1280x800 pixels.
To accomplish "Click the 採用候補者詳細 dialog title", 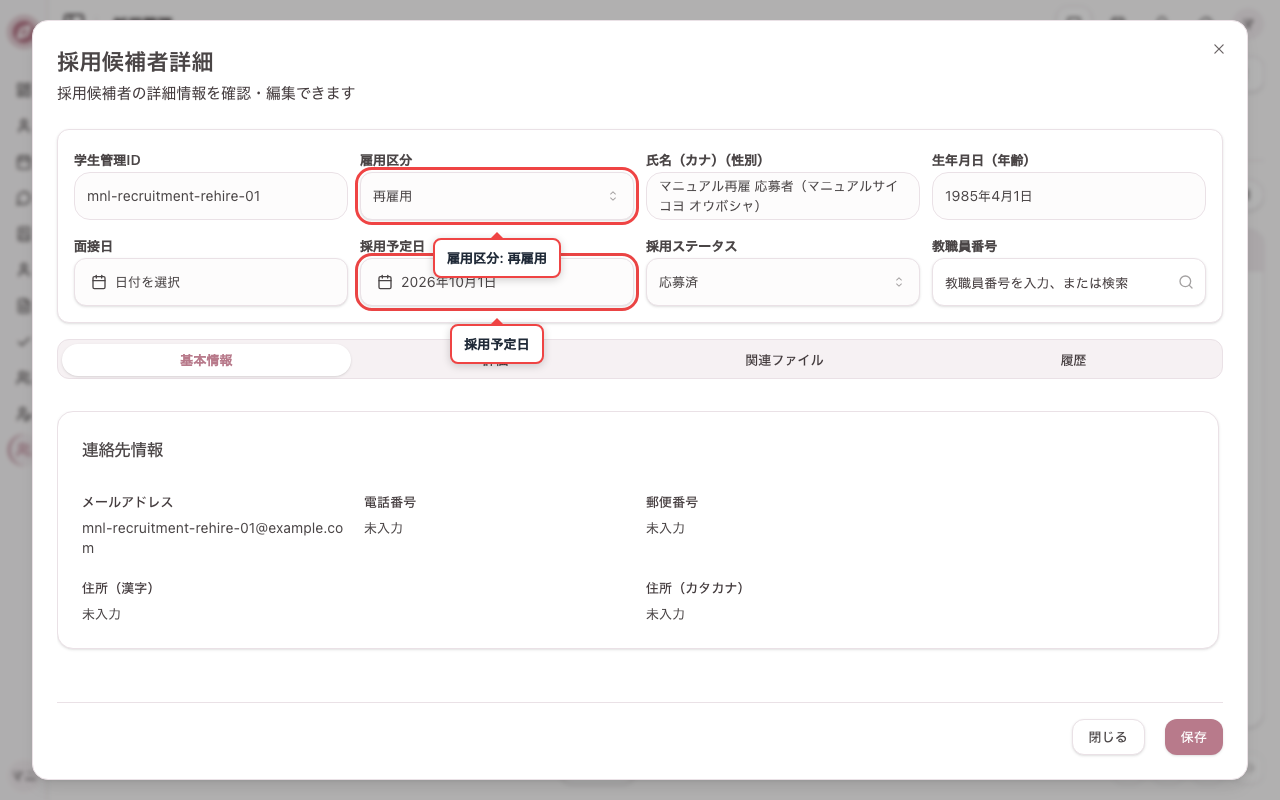I will (135, 62).
